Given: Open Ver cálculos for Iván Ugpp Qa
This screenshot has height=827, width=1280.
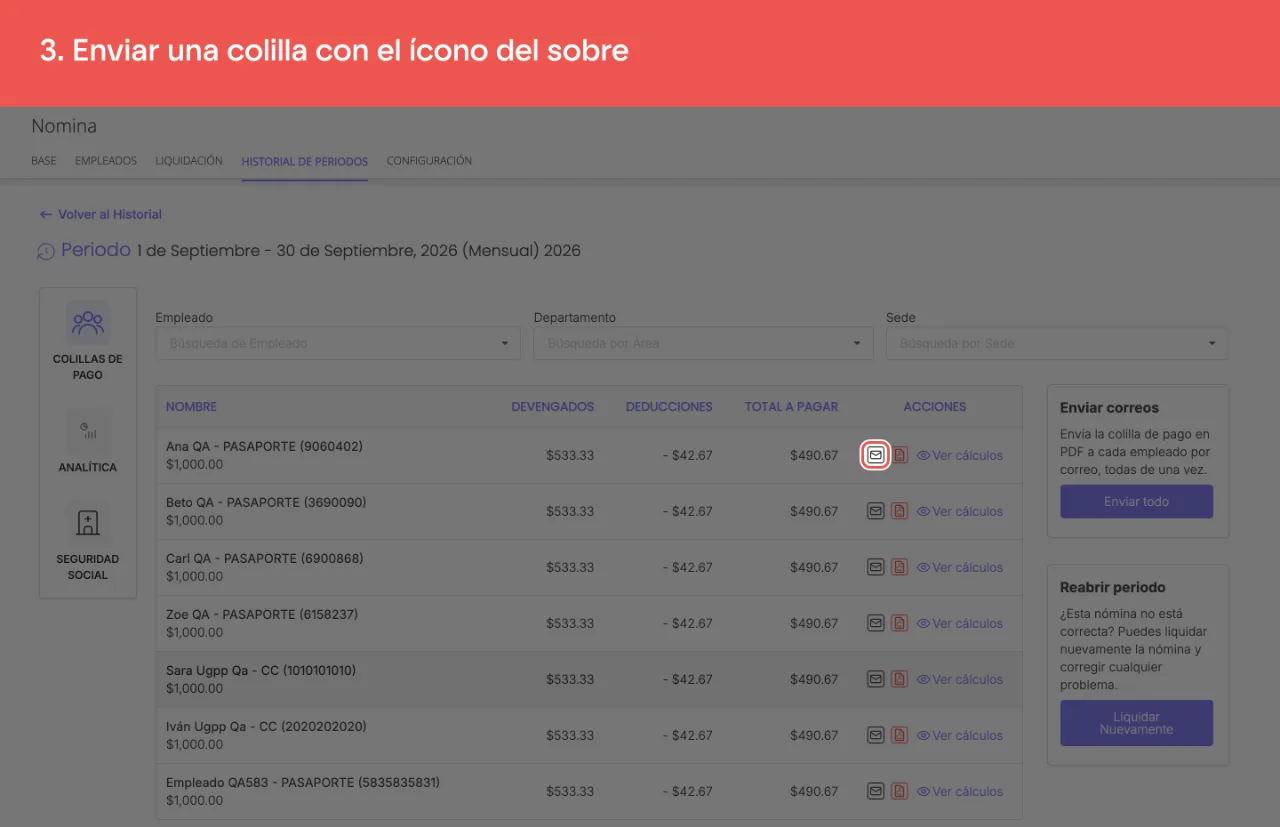Looking at the screenshot, I should pos(960,735).
